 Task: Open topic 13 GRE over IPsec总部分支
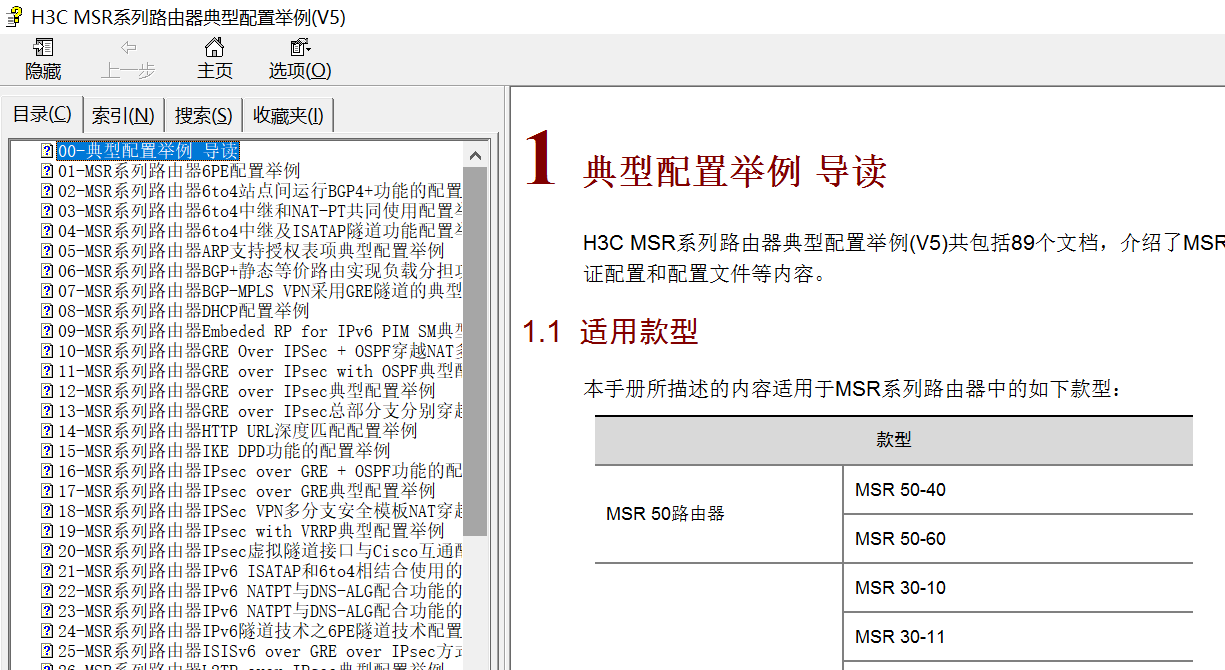(259, 411)
